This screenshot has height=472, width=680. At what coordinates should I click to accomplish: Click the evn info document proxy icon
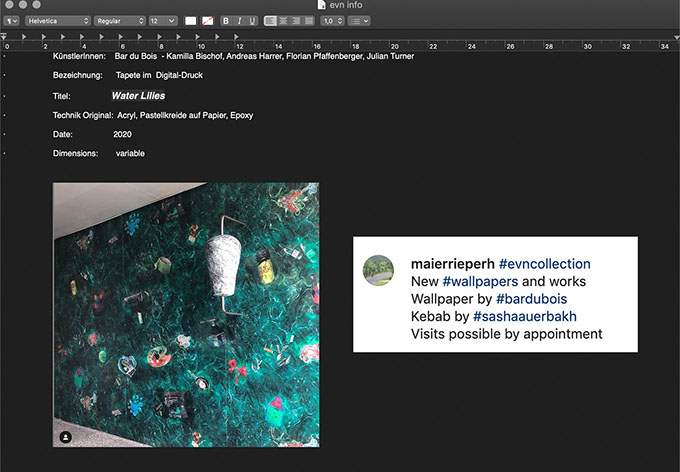pos(321,5)
